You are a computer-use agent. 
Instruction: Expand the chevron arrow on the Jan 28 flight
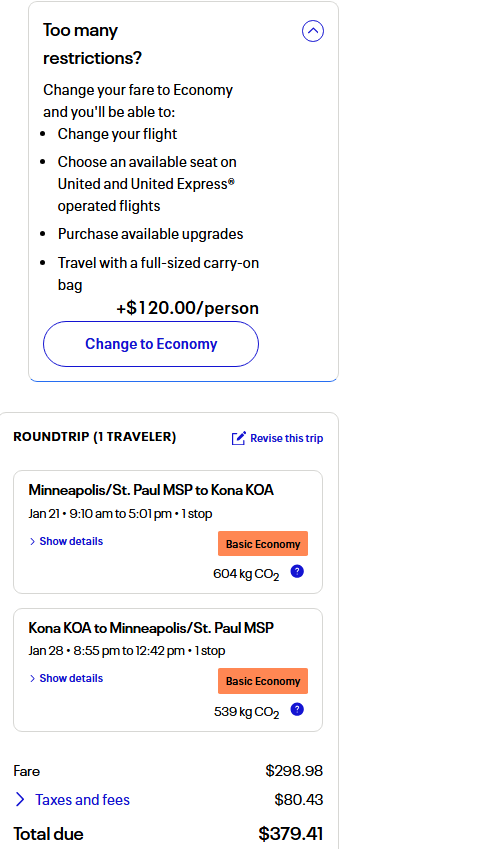point(33,678)
